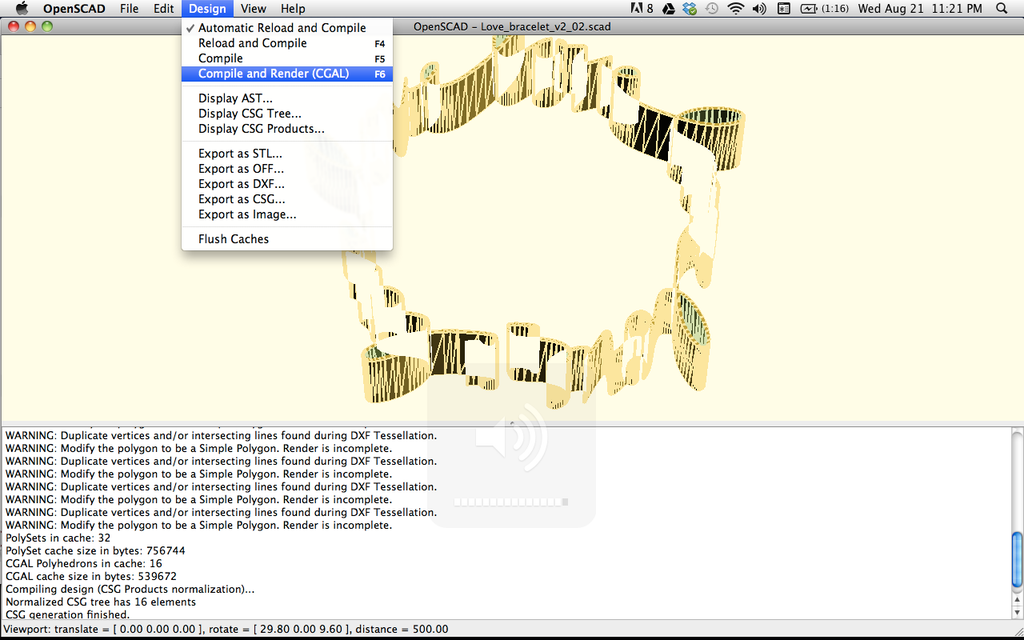Open the keyboard input source icon

[x=637, y=9]
